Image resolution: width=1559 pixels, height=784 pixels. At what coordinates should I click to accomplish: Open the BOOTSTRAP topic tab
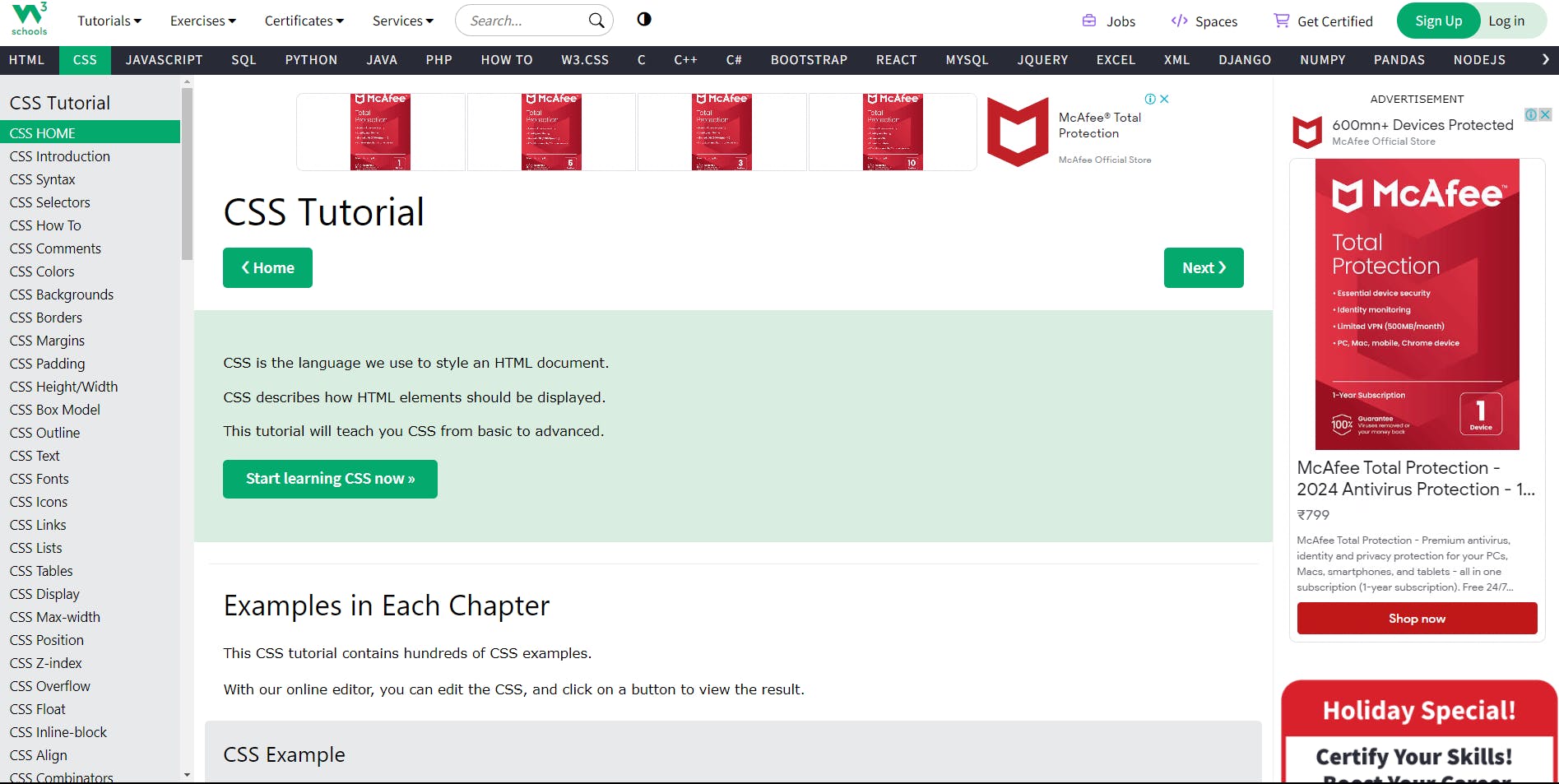coord(809,60)
